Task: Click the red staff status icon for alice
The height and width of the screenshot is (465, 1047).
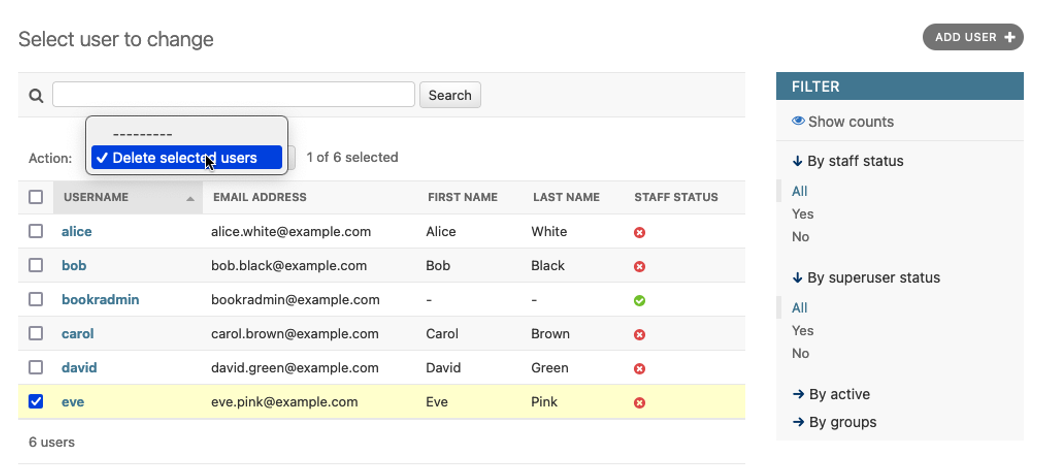Action: pyautogui.click(x=640, y=232)
